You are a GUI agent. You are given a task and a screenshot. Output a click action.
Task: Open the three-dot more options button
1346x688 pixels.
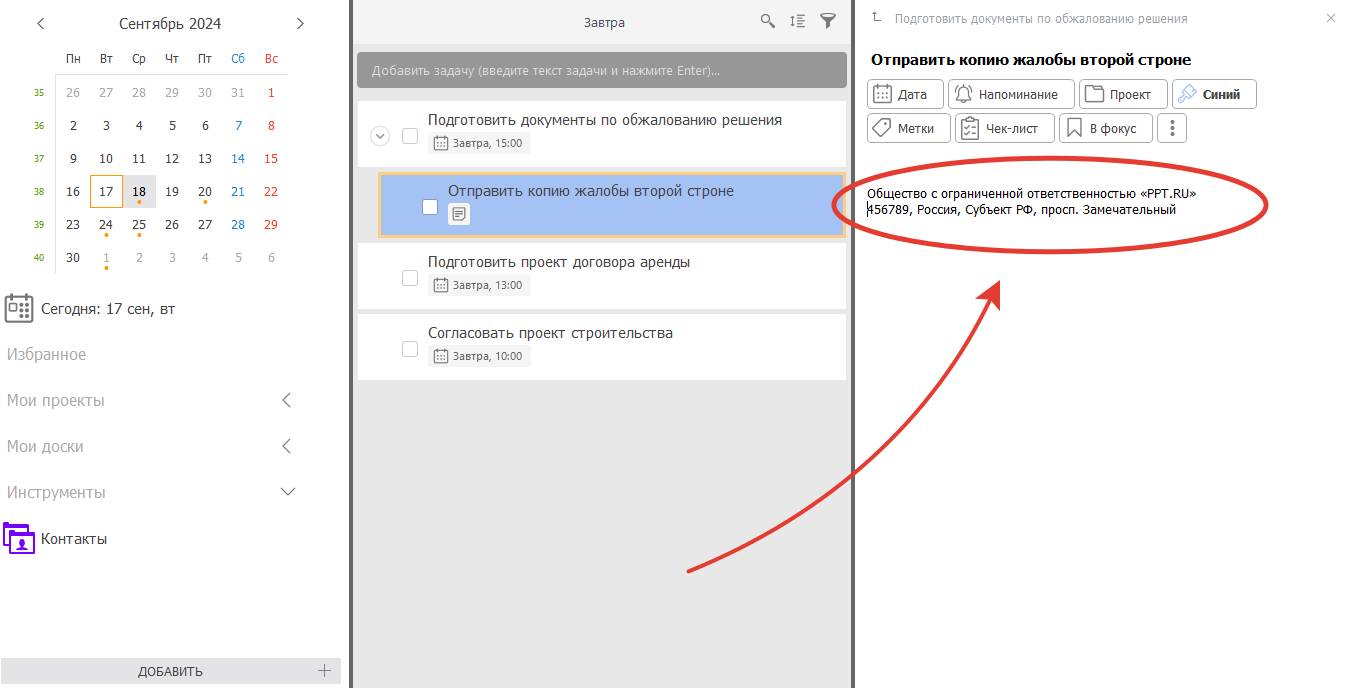pyautogui.click(x=1172, y=128)
